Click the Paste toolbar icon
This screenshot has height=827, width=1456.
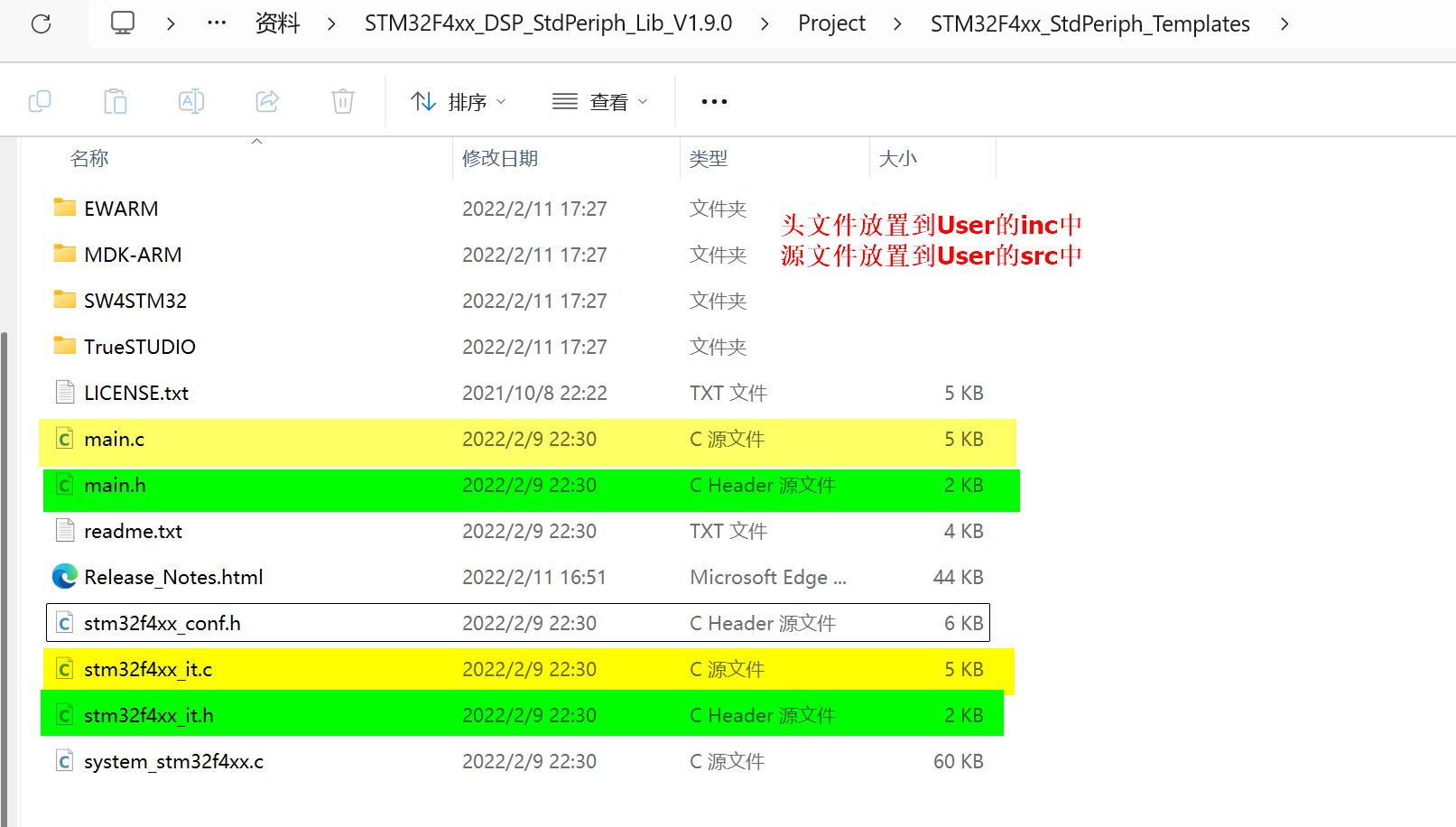point(116,101)
